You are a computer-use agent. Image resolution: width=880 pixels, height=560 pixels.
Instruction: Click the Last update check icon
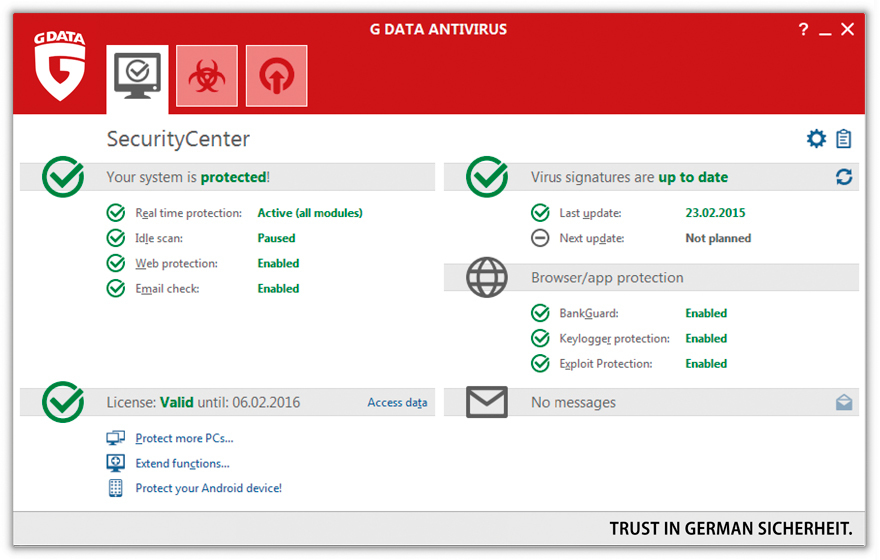540,213
